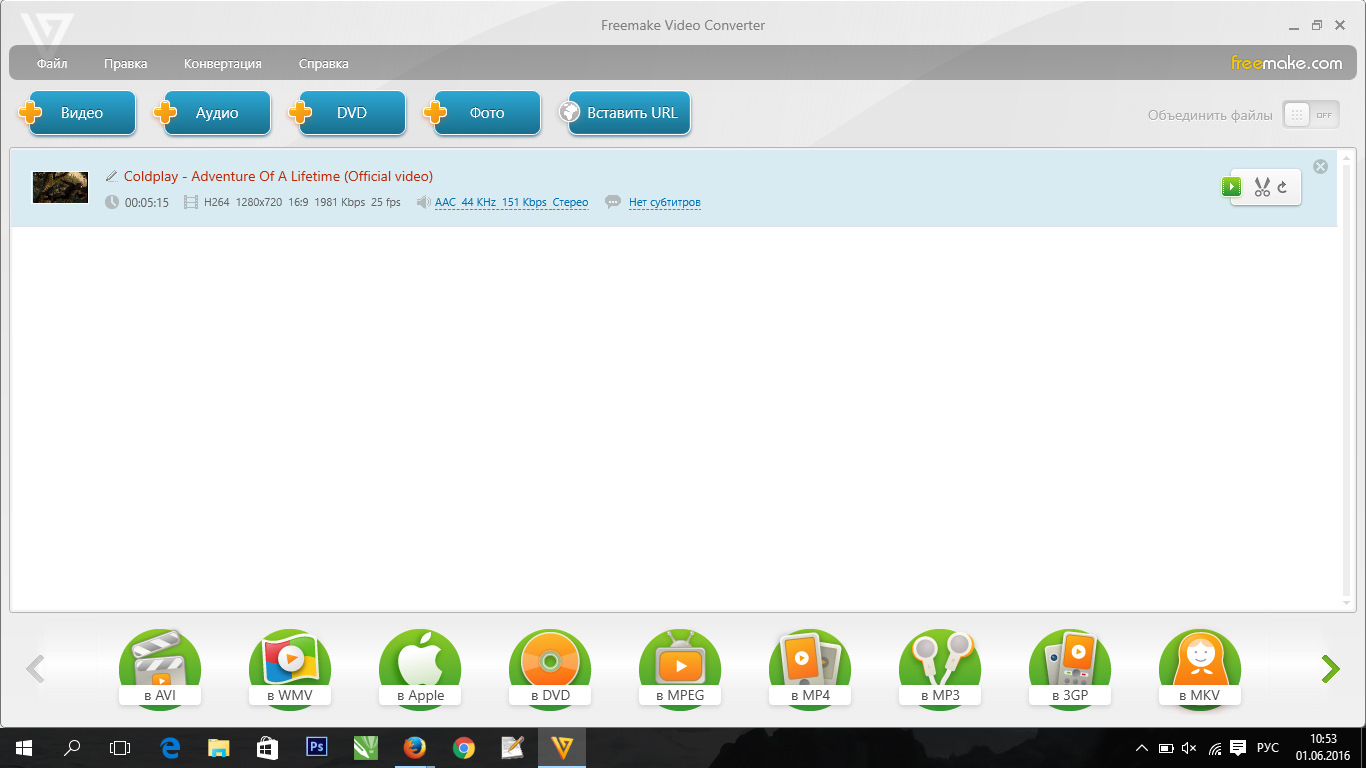Select the в DVD output icon
1366x768 pixels.
click(550, 669)
